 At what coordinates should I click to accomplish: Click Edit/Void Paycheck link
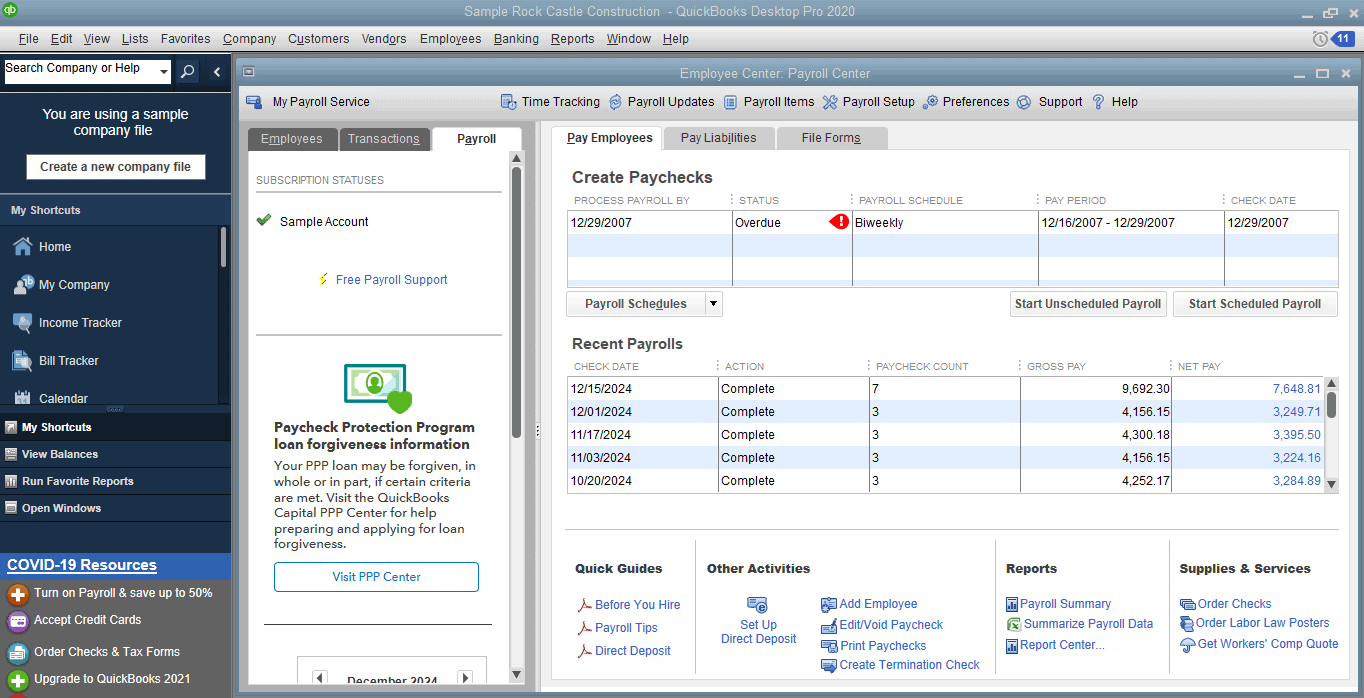(x=891, y=625)
